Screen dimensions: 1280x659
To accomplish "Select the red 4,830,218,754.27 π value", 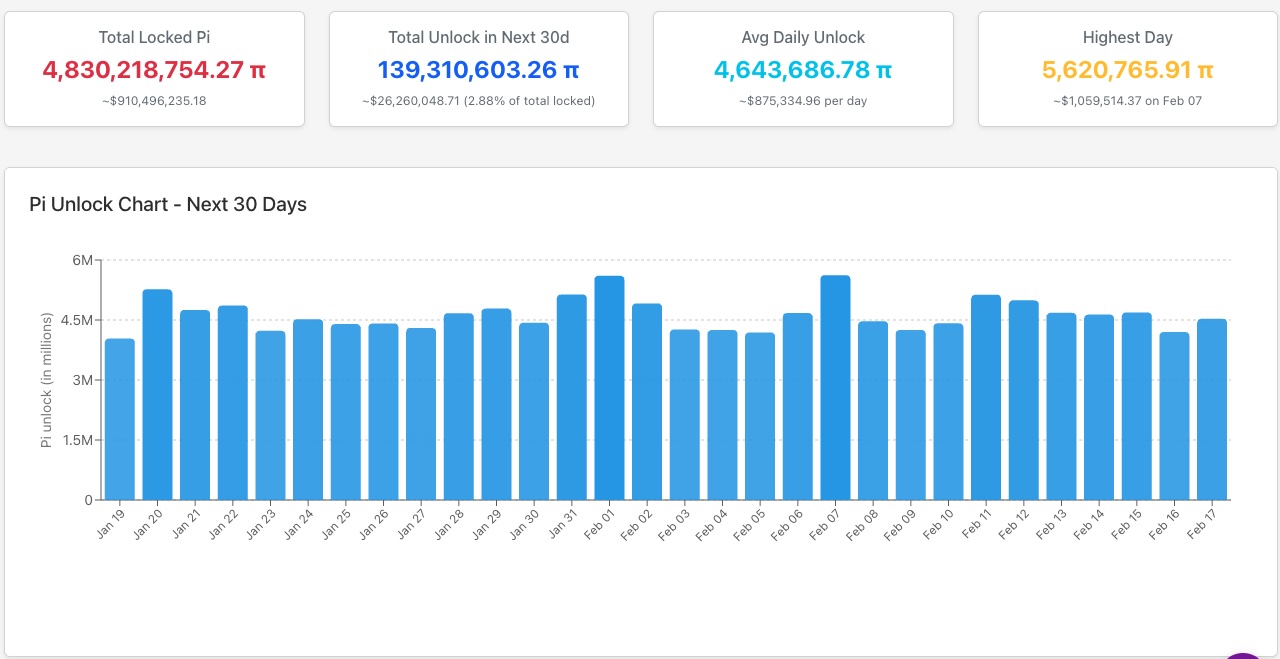I will click(x=154, y=70).
